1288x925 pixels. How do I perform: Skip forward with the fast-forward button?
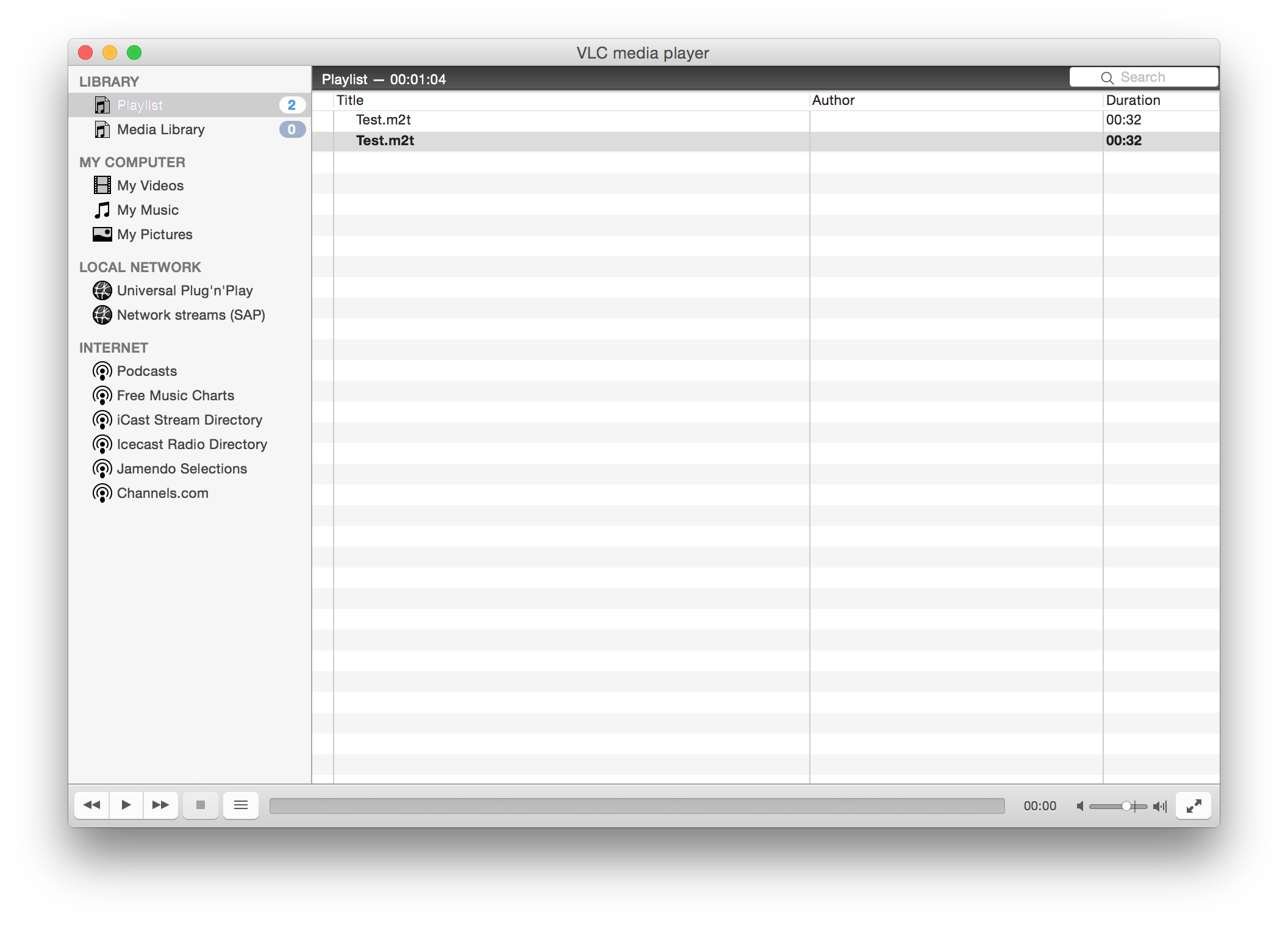[160, 805]
